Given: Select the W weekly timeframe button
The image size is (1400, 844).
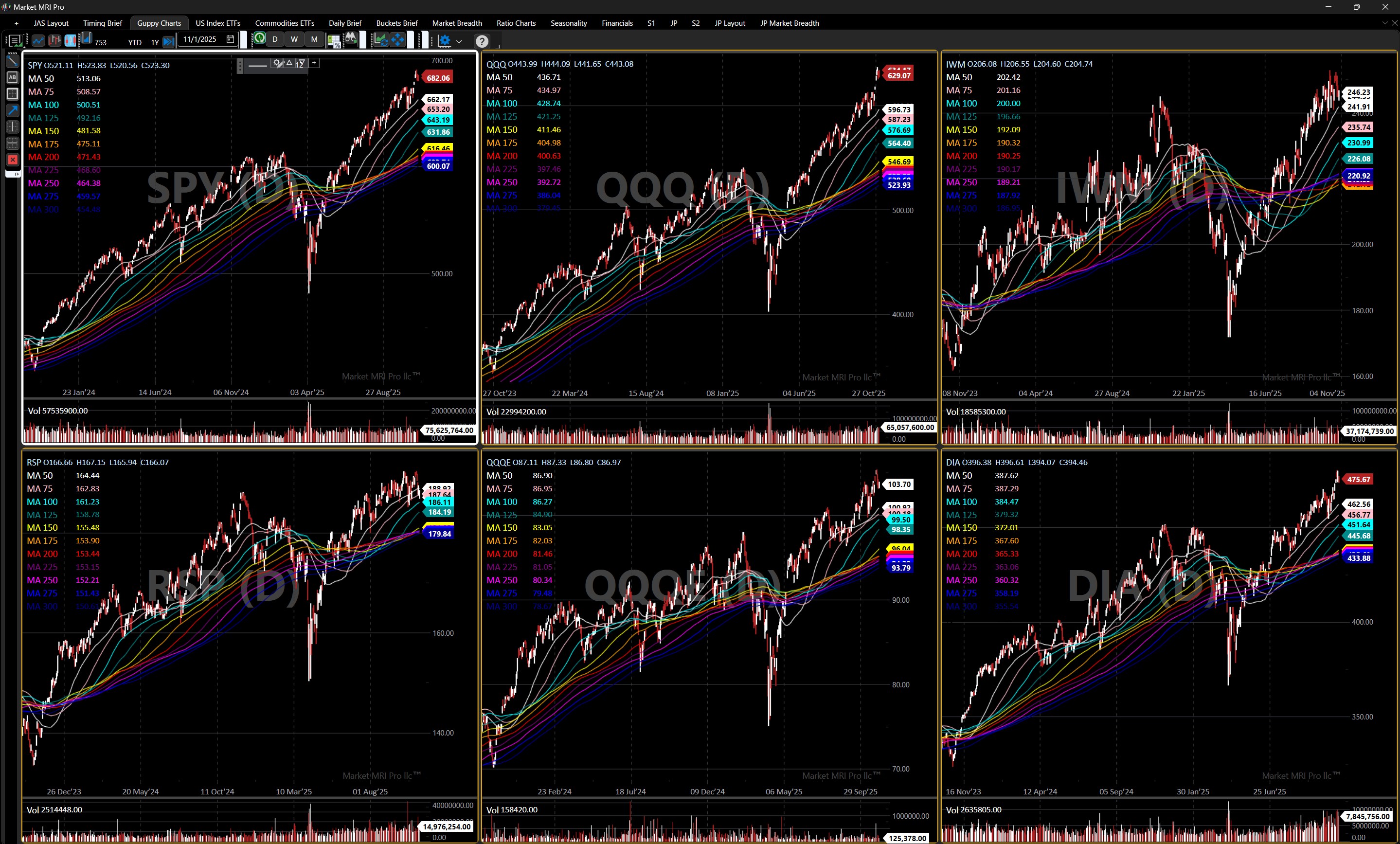Looking at the screenshot, I should click(294, 39).
